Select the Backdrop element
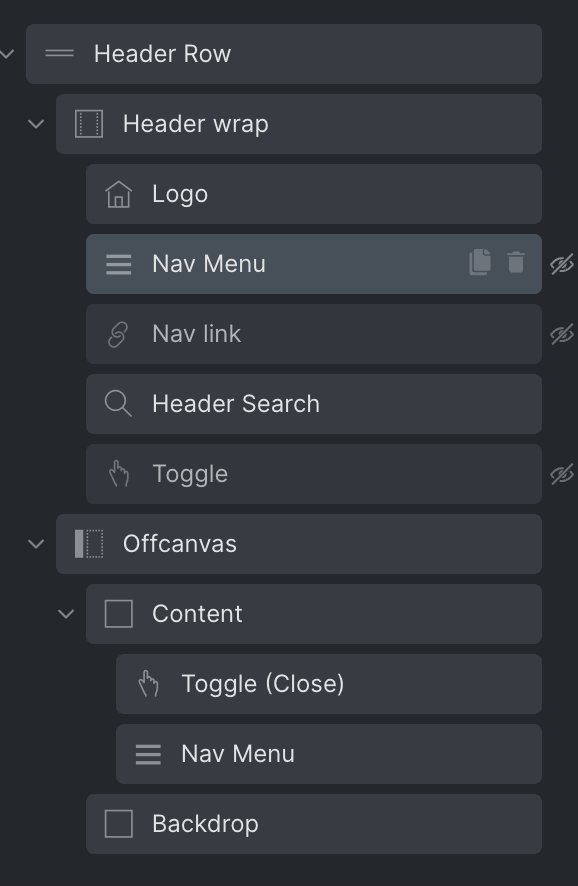This screenshot has height=886, width=578. pos(314,824)
